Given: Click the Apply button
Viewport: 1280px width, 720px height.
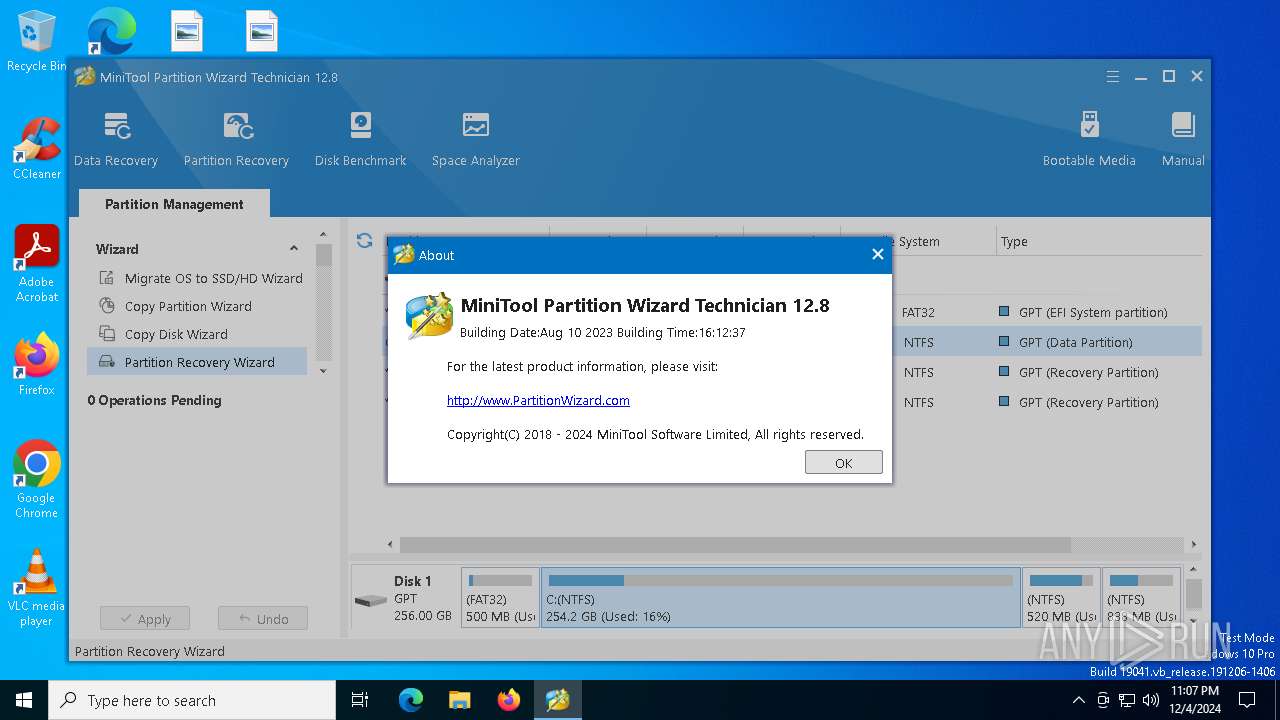Looking at the screenshot, I should coord(144,619).
